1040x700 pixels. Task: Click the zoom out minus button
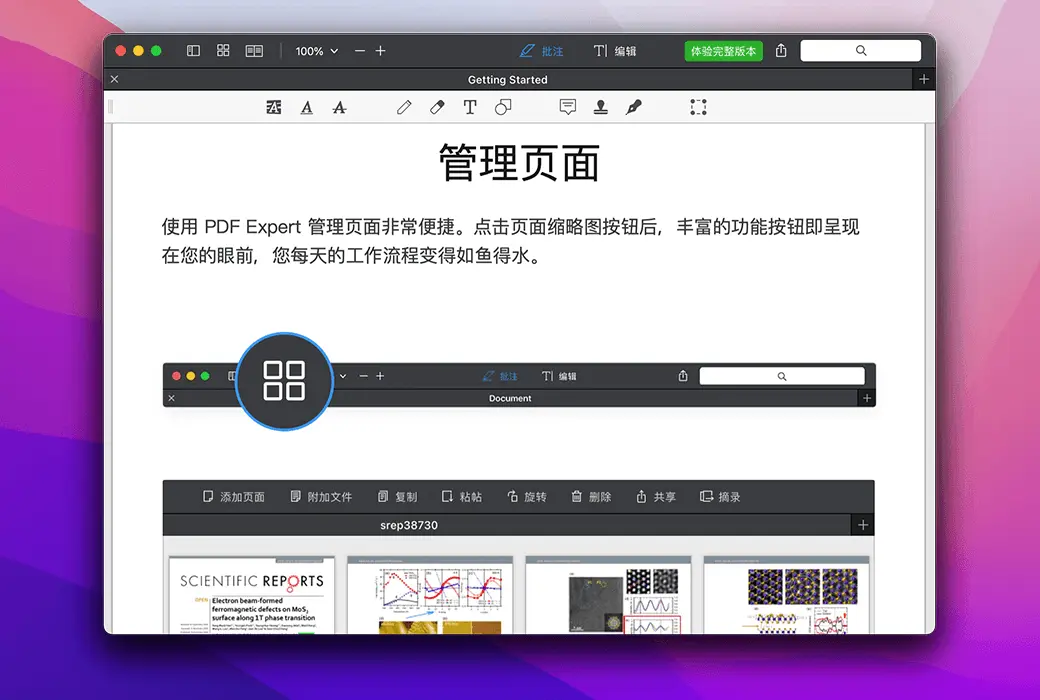(x=359, y=50)
